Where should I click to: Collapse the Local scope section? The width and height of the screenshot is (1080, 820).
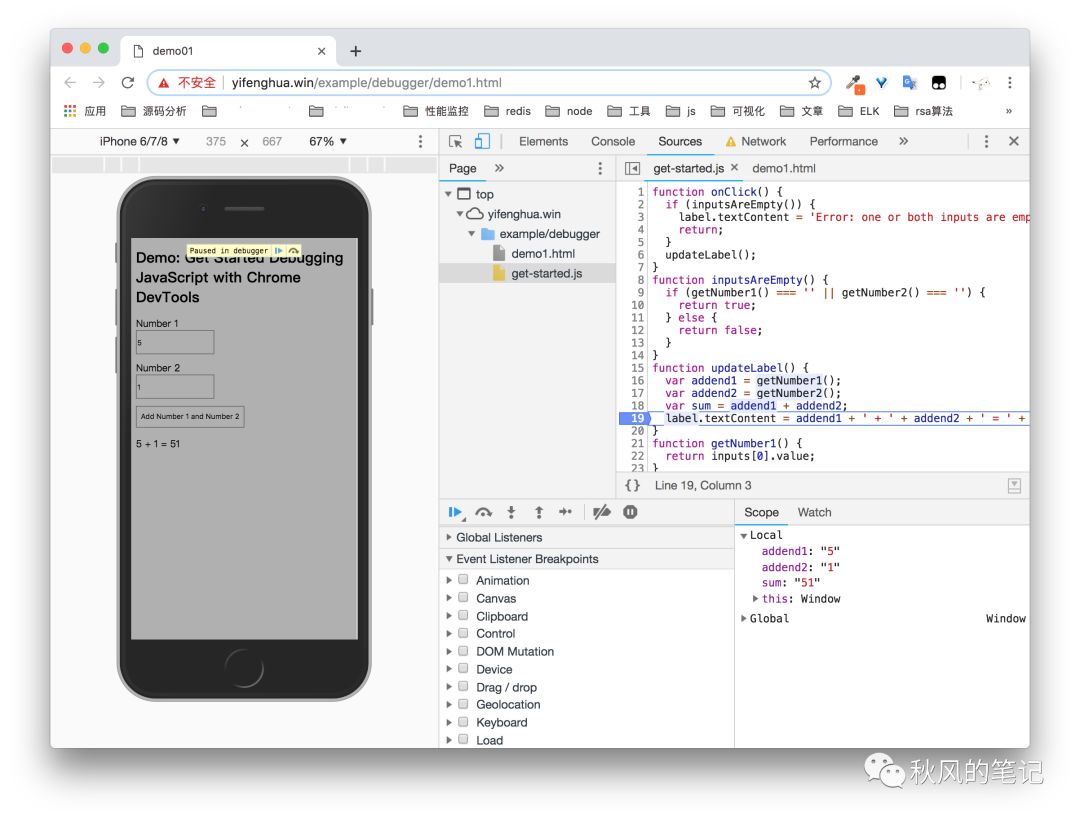tap(744, 536)
